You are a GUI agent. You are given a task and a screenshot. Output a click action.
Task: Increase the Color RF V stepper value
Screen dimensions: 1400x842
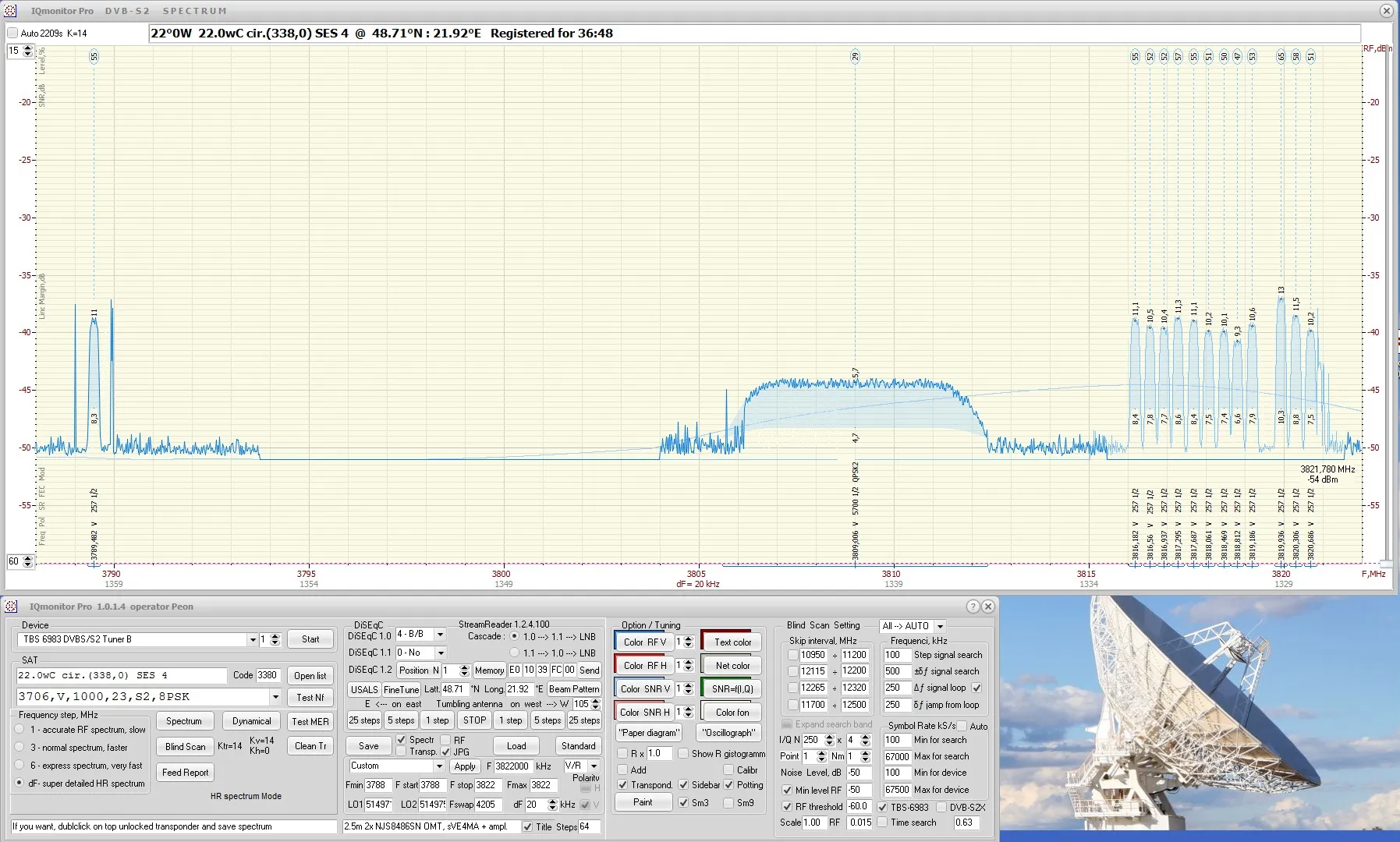click(689, 639)
